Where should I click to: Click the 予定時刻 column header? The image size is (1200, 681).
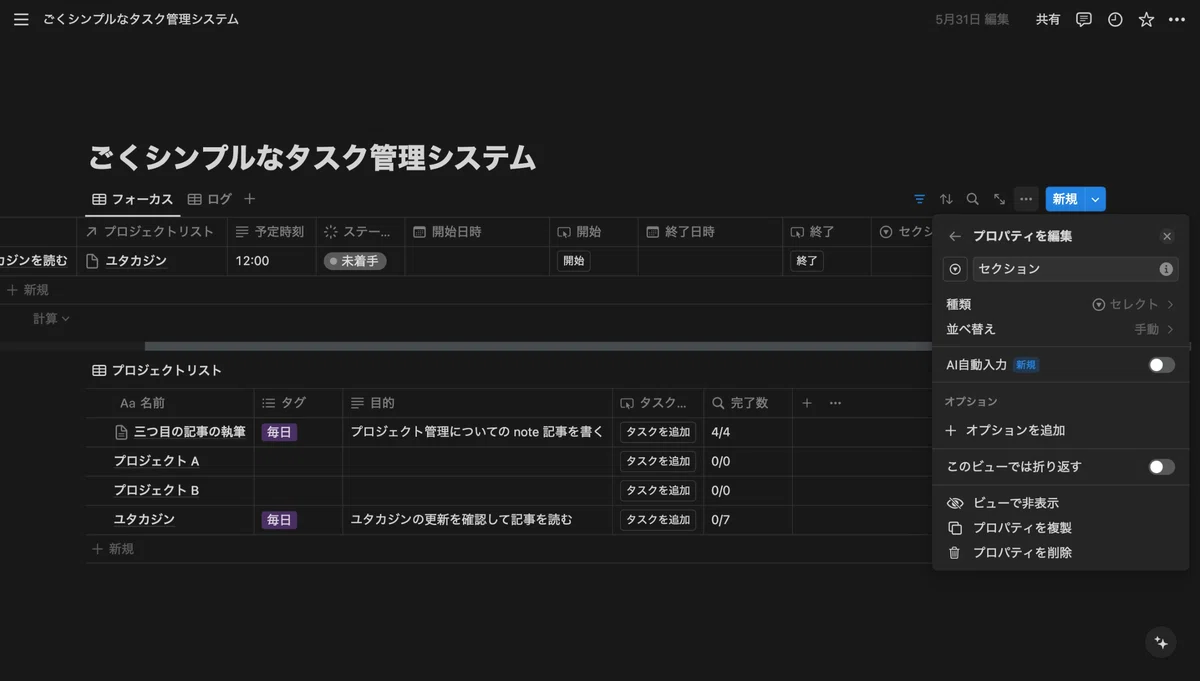[272, 232]
